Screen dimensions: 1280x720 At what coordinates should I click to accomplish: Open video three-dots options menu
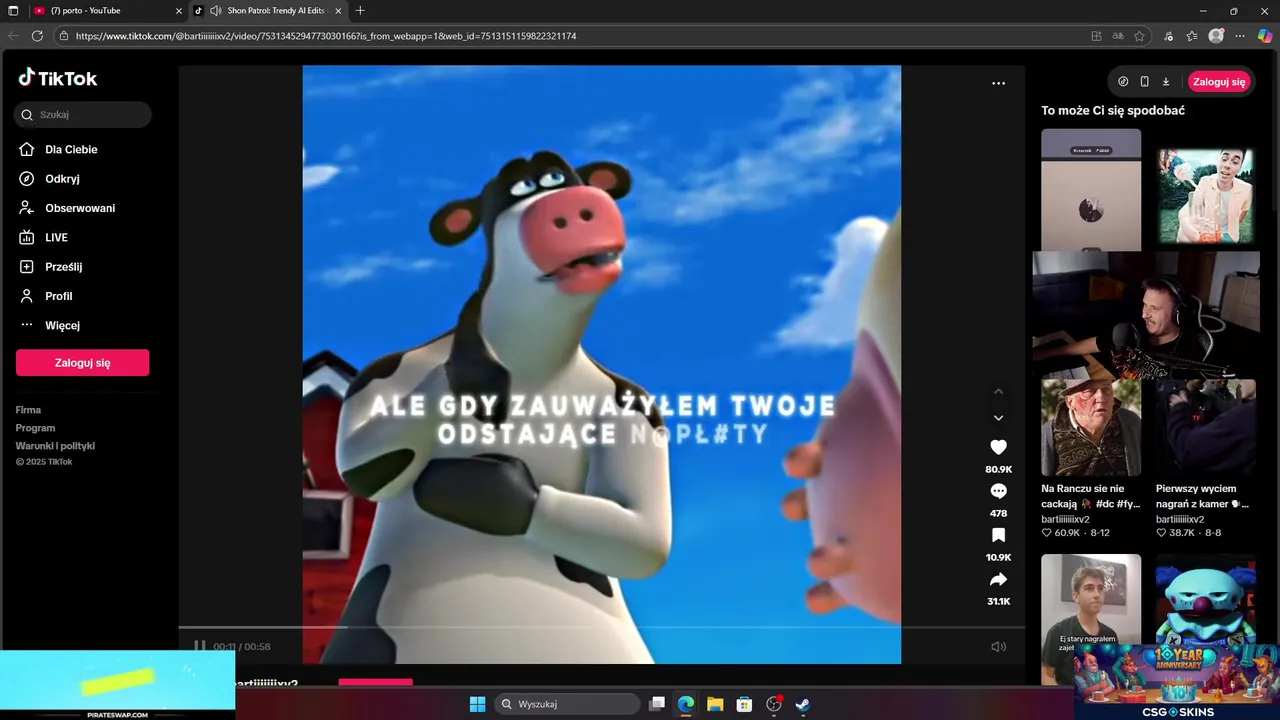point(998,83)
